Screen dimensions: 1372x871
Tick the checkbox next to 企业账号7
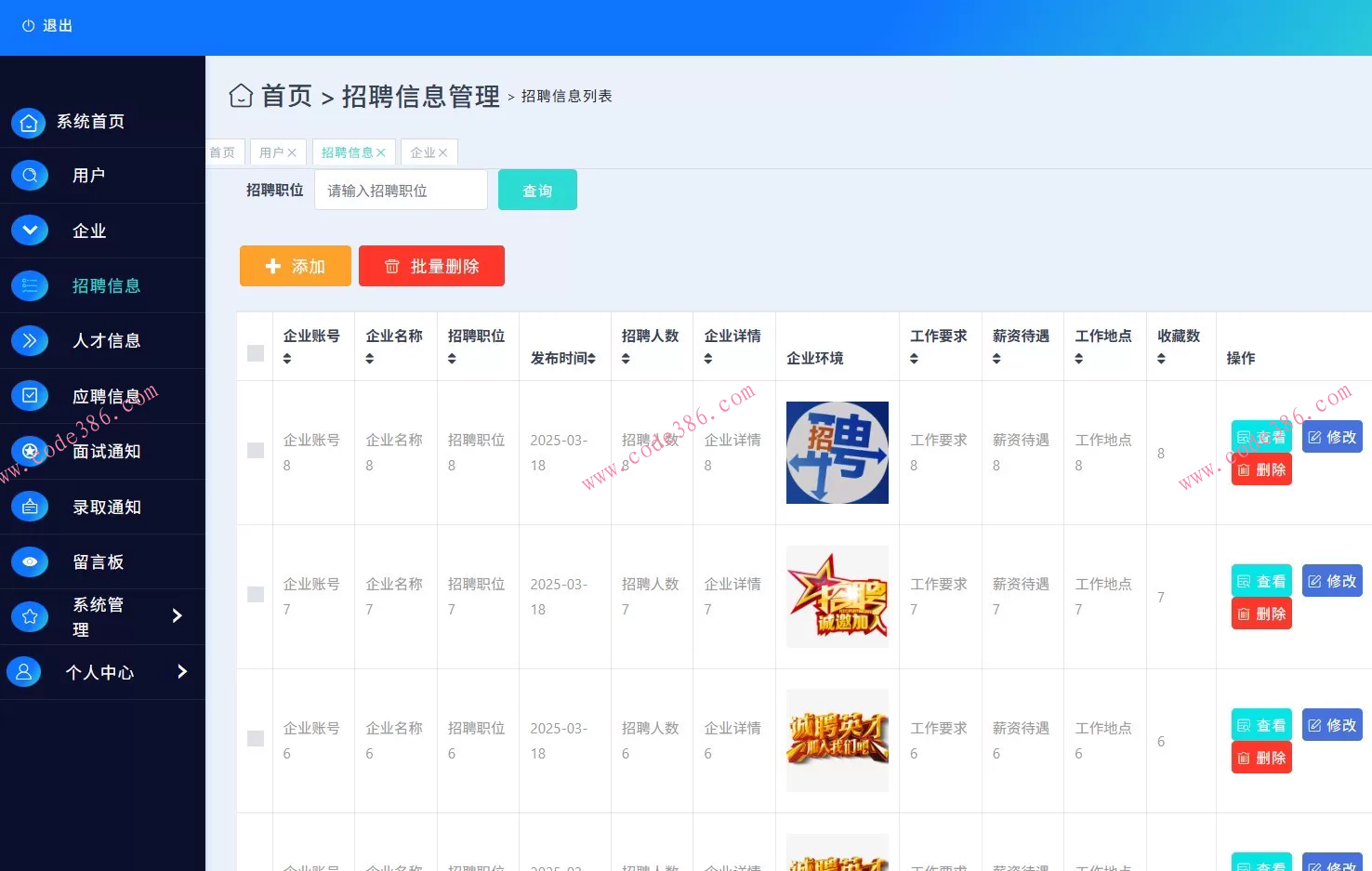click(x=255, y=596)
